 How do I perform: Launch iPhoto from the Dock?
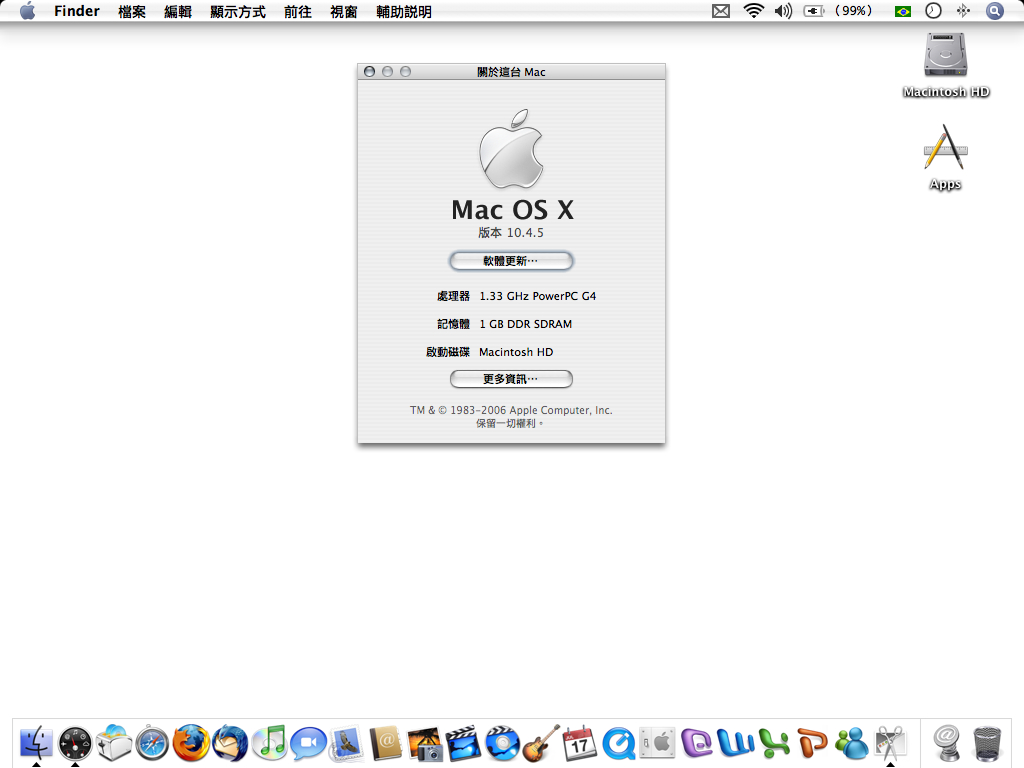tap(424, 743)
